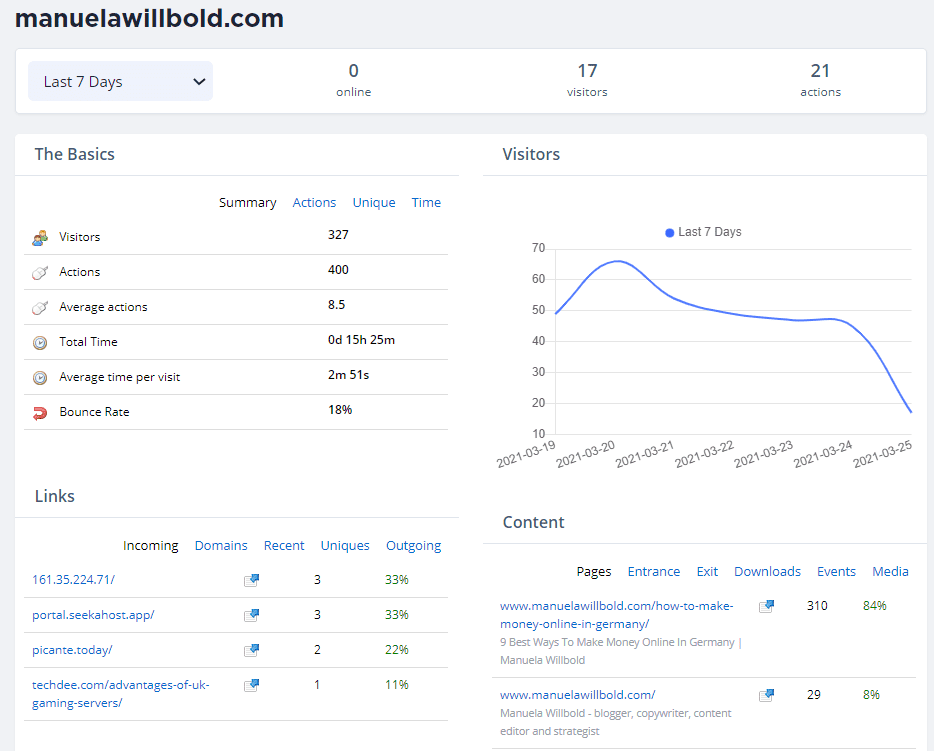Click the Average actions mouse icon
This screenshot has height=751, width=934.
40,307
